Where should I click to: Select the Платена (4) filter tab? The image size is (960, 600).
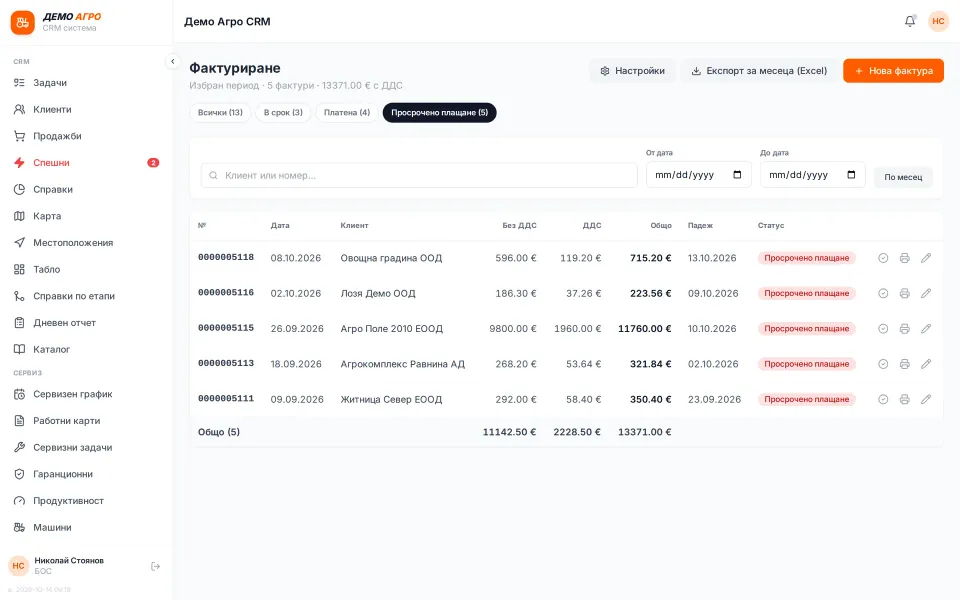pos(347,113)
